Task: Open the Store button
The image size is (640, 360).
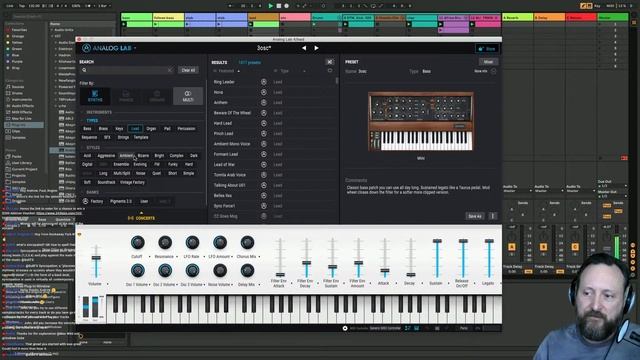Action: click(x=487, y=49)
